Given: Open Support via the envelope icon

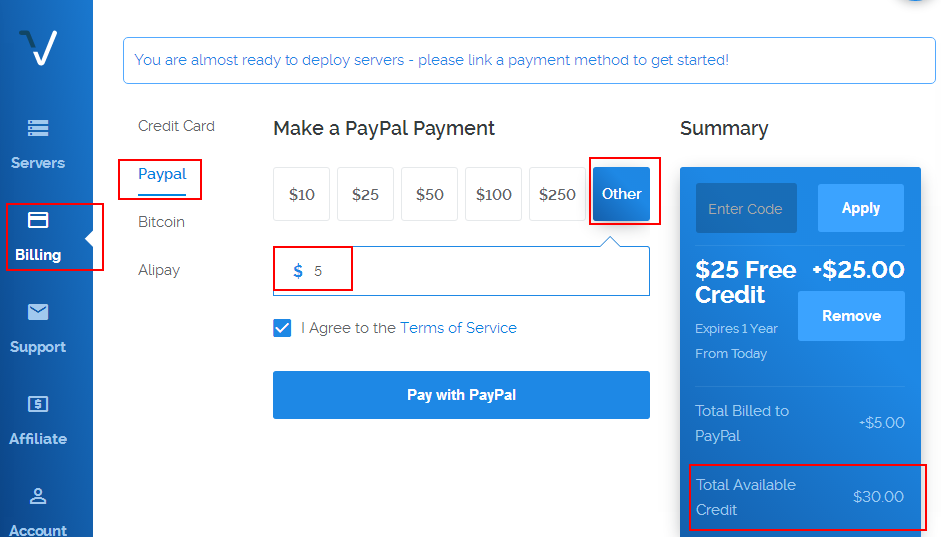Looking at the screenshot, I should [38, 312].
